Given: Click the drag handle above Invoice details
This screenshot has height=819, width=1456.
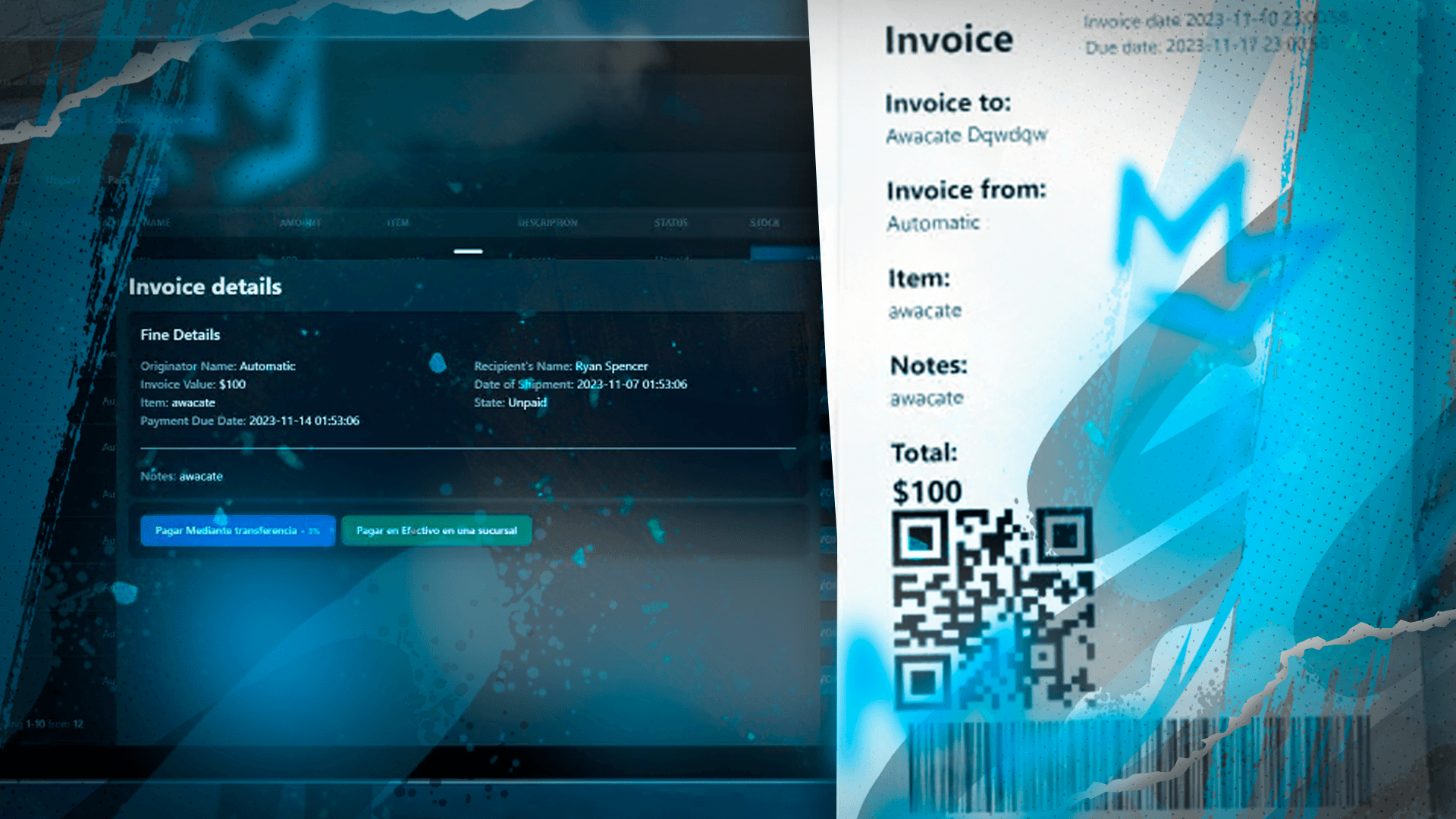Looking at the screenshot, I should pyautogui.click(x=469, y=251).
